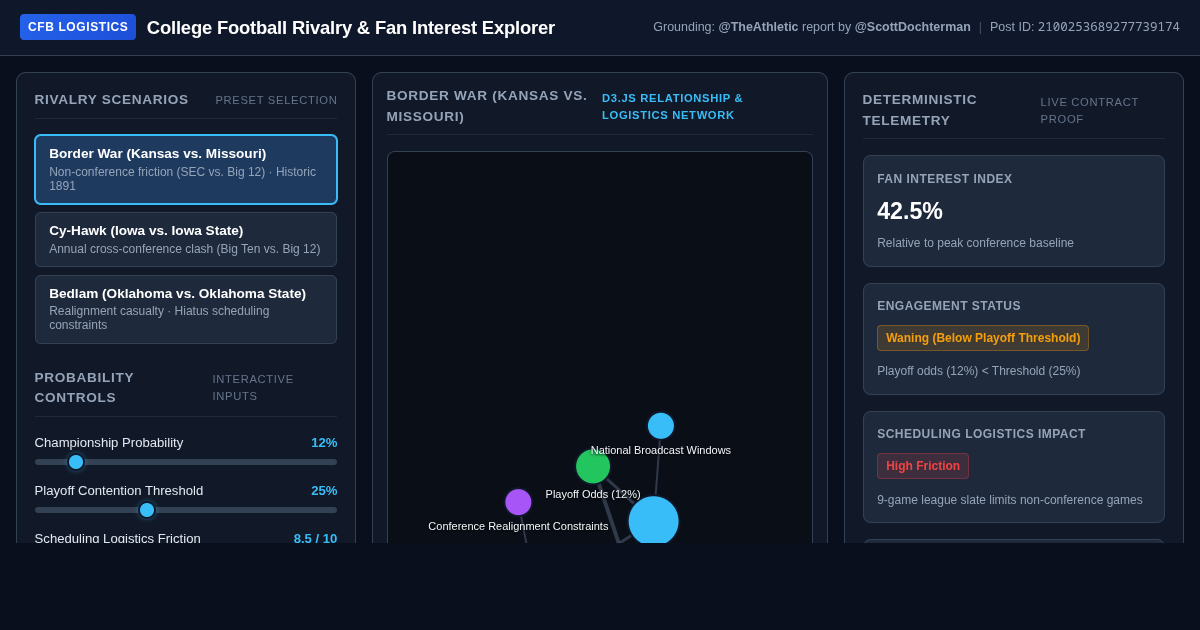Adjust the Championship Probability slider handle

point(76,462)
